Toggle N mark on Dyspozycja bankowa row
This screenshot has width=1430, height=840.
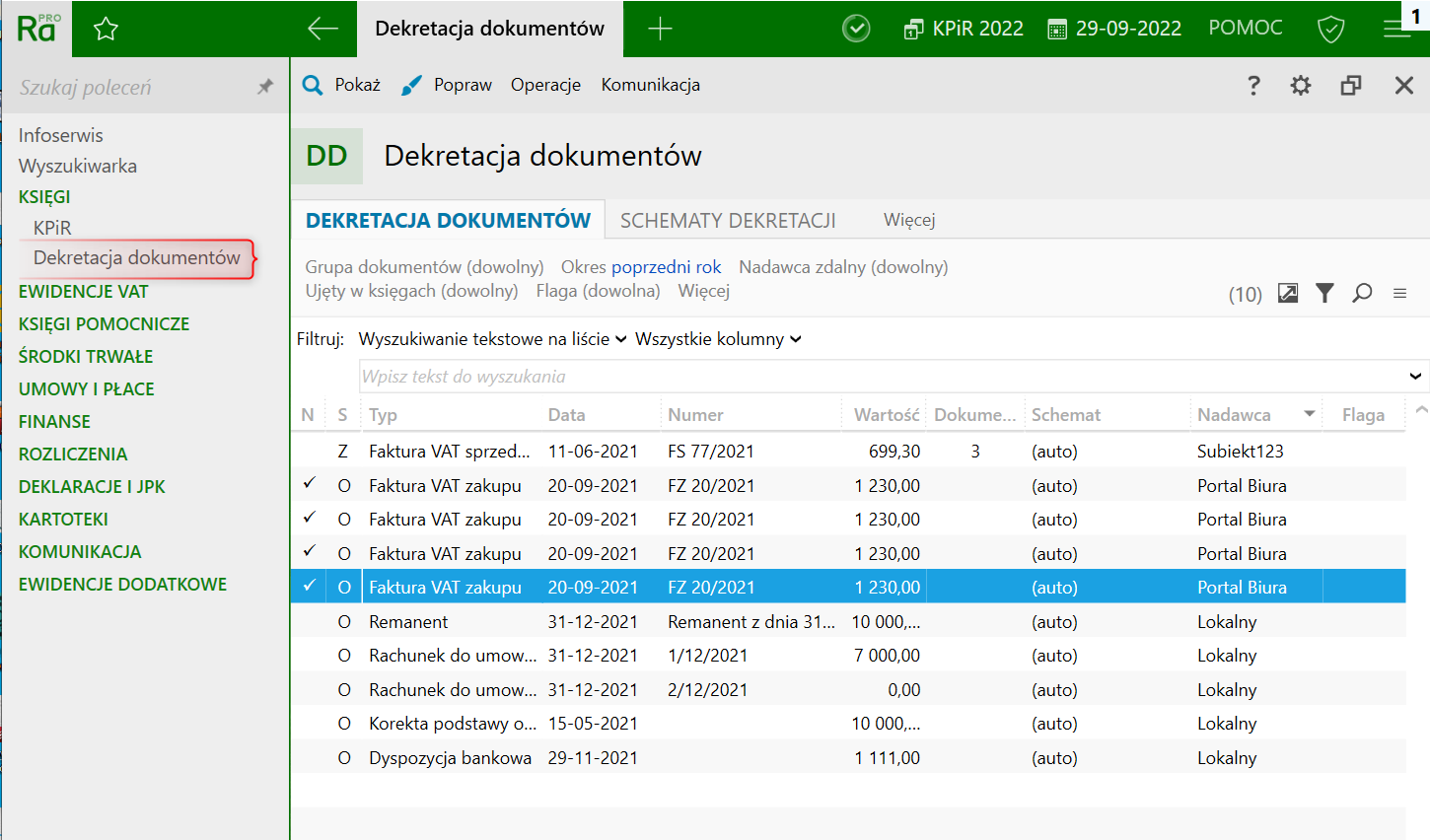309,758
